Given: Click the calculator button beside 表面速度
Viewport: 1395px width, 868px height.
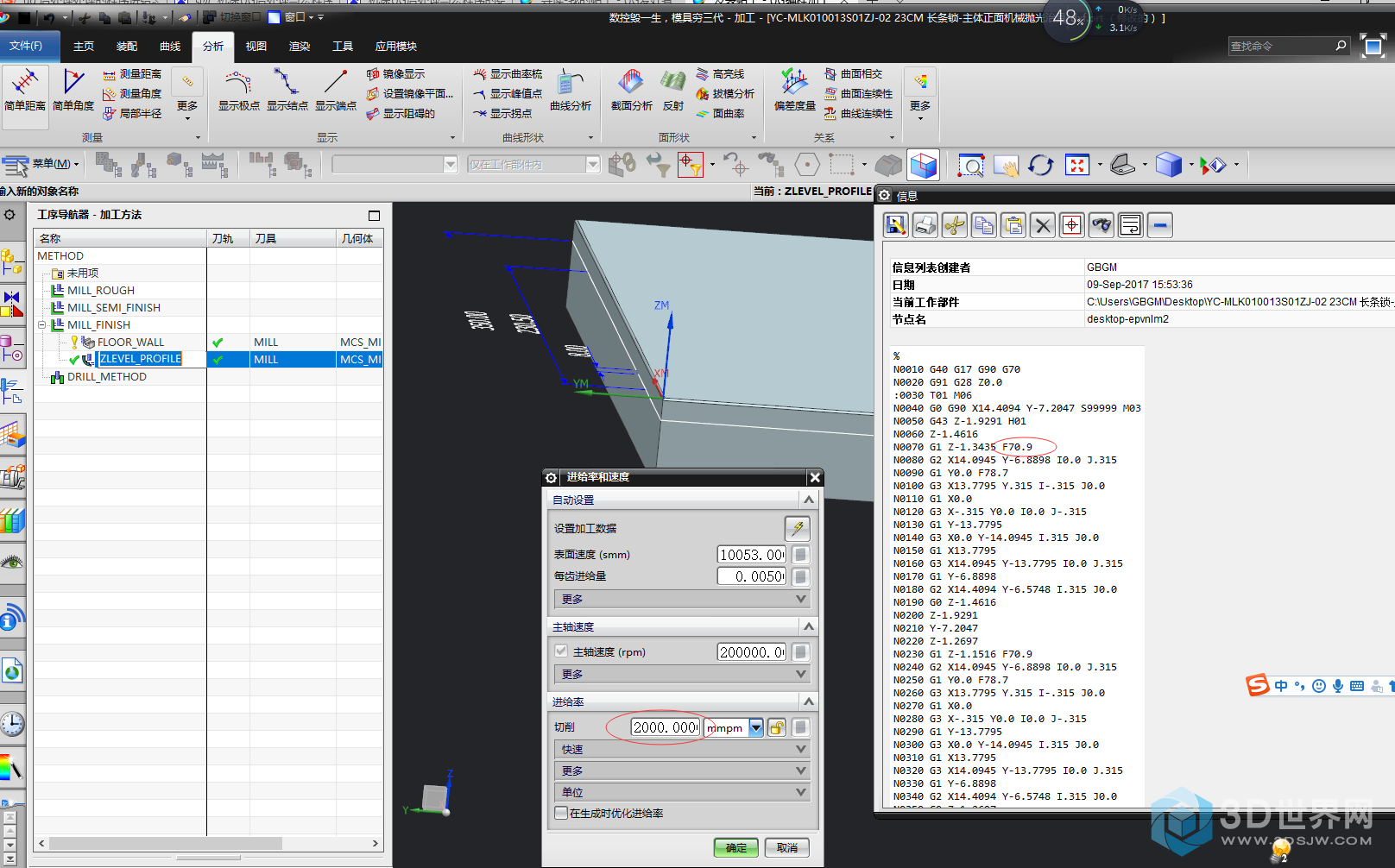Looking at the screenshot, I should click(x=800, y=555).
